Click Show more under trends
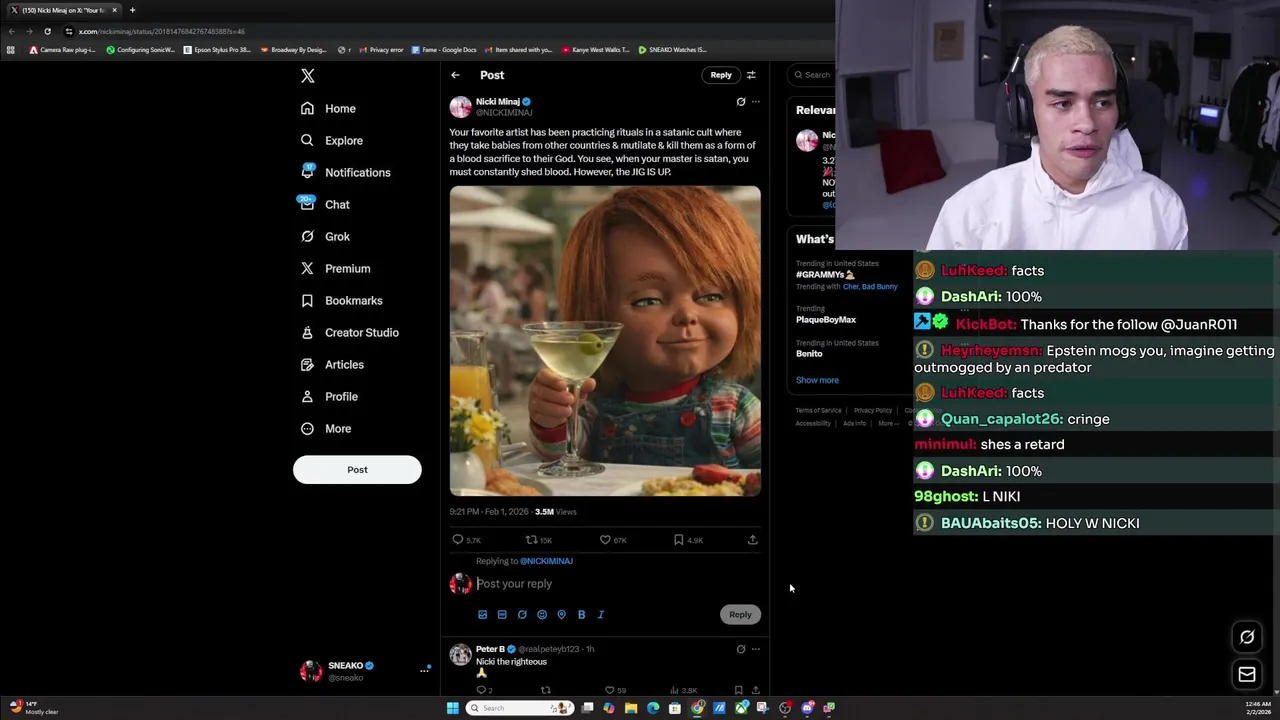Viewport: 1280px width, 720px height. [x=817, y=380]
